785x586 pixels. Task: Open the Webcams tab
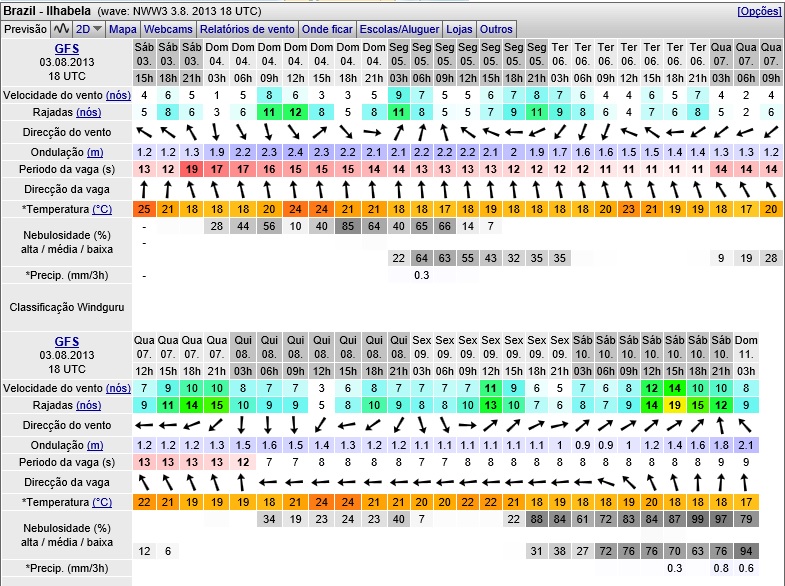click(168, 29)
